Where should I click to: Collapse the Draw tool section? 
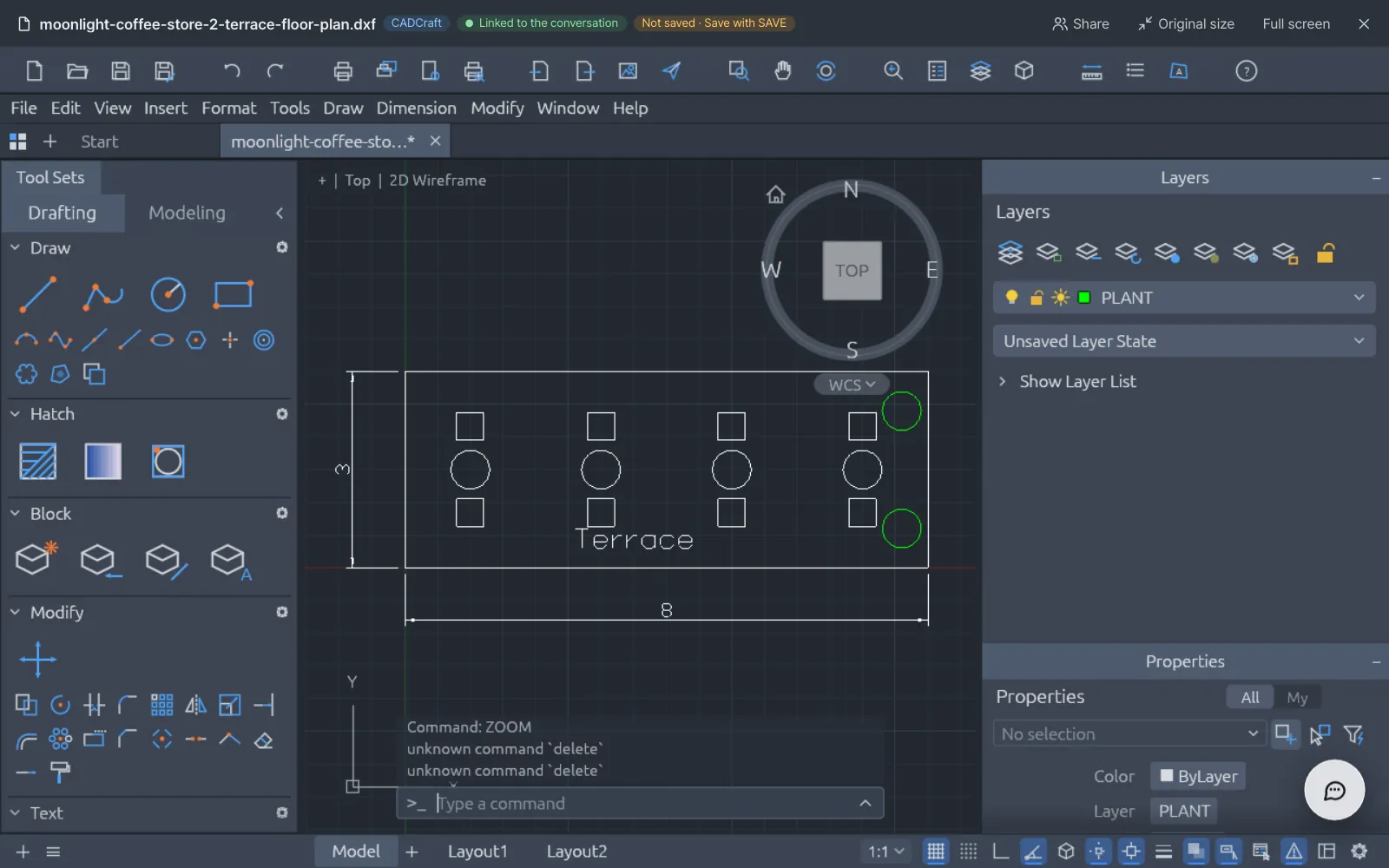coord(15,248)
